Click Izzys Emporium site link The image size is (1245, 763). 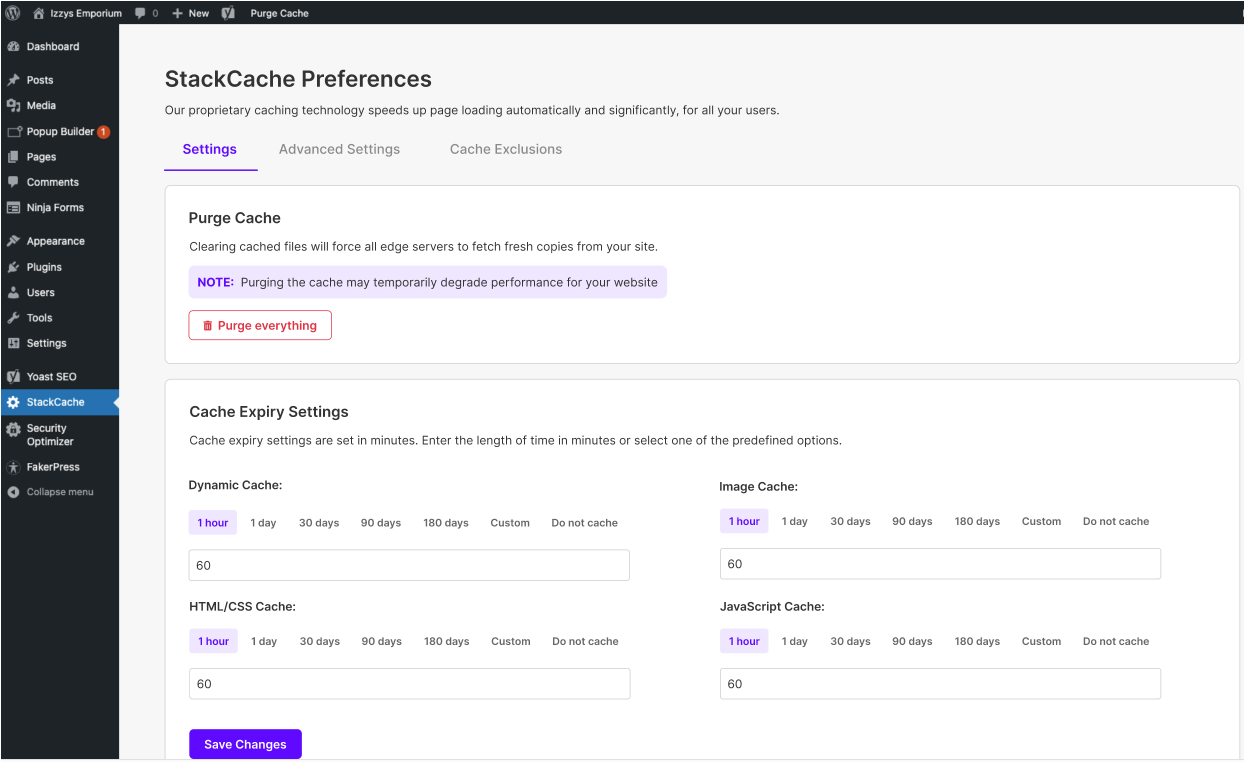click(x=86, y=13)
